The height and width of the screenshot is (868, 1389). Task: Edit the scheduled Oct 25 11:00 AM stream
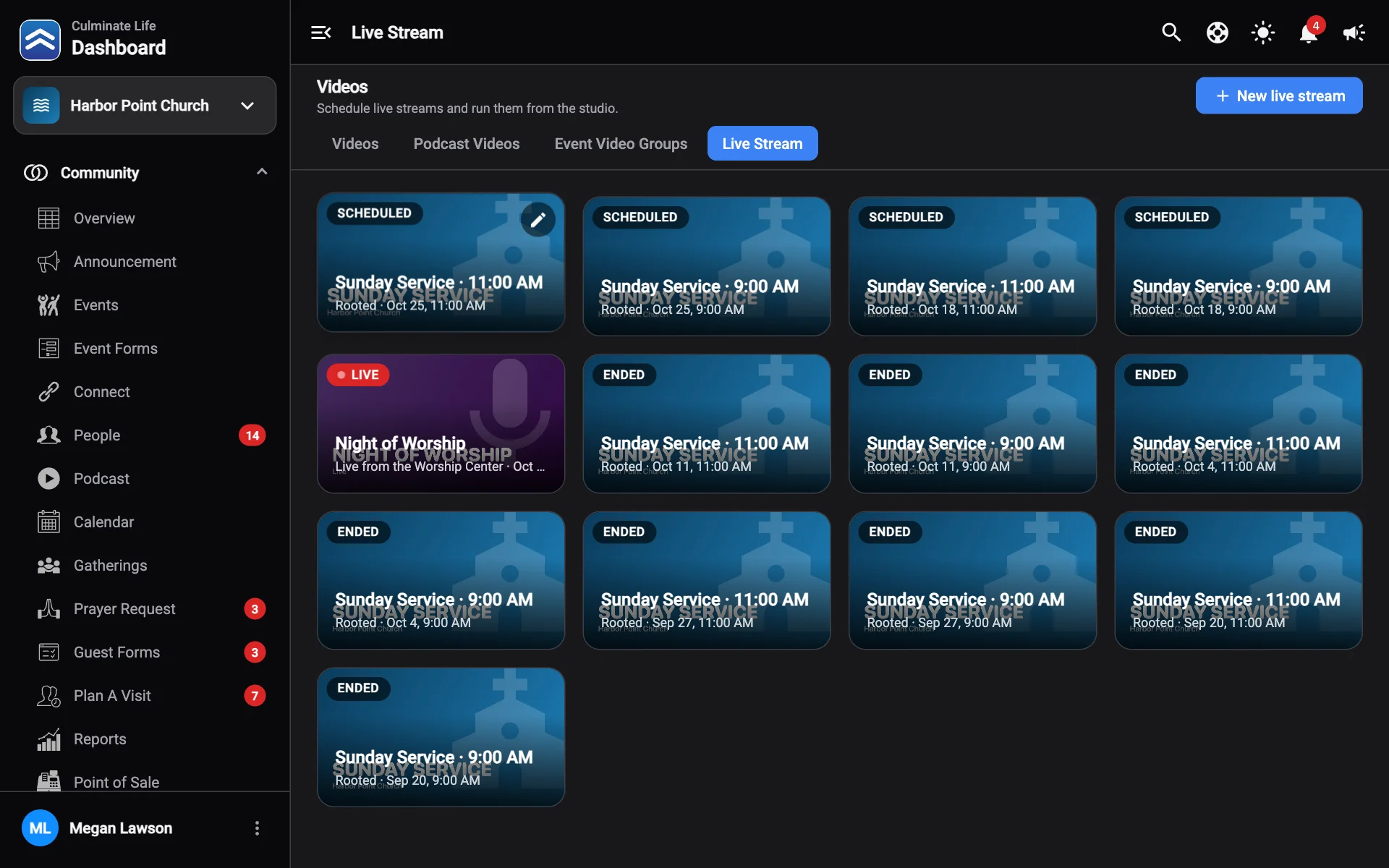[x=538, y=219]
